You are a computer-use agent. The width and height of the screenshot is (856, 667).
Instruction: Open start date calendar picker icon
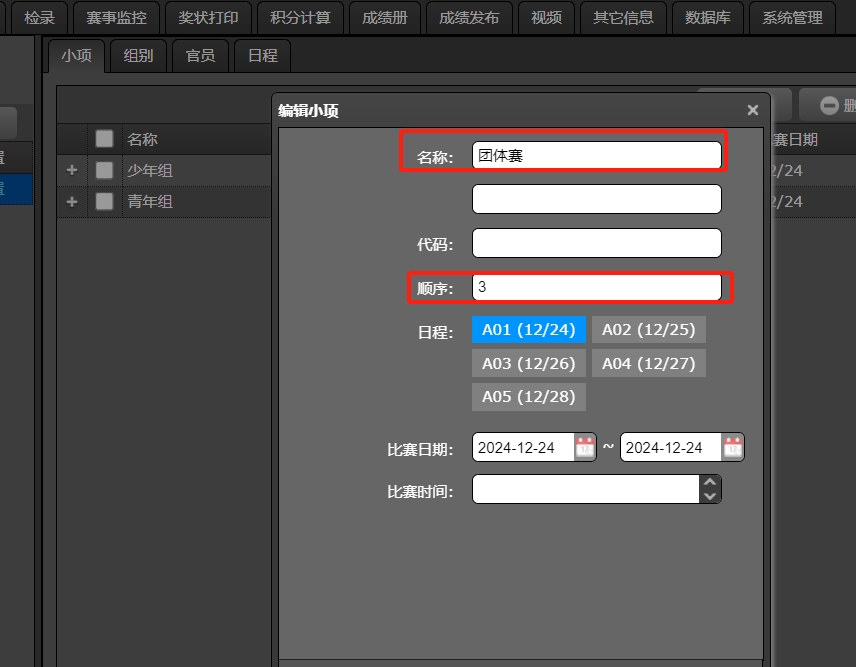click(585, 447)
